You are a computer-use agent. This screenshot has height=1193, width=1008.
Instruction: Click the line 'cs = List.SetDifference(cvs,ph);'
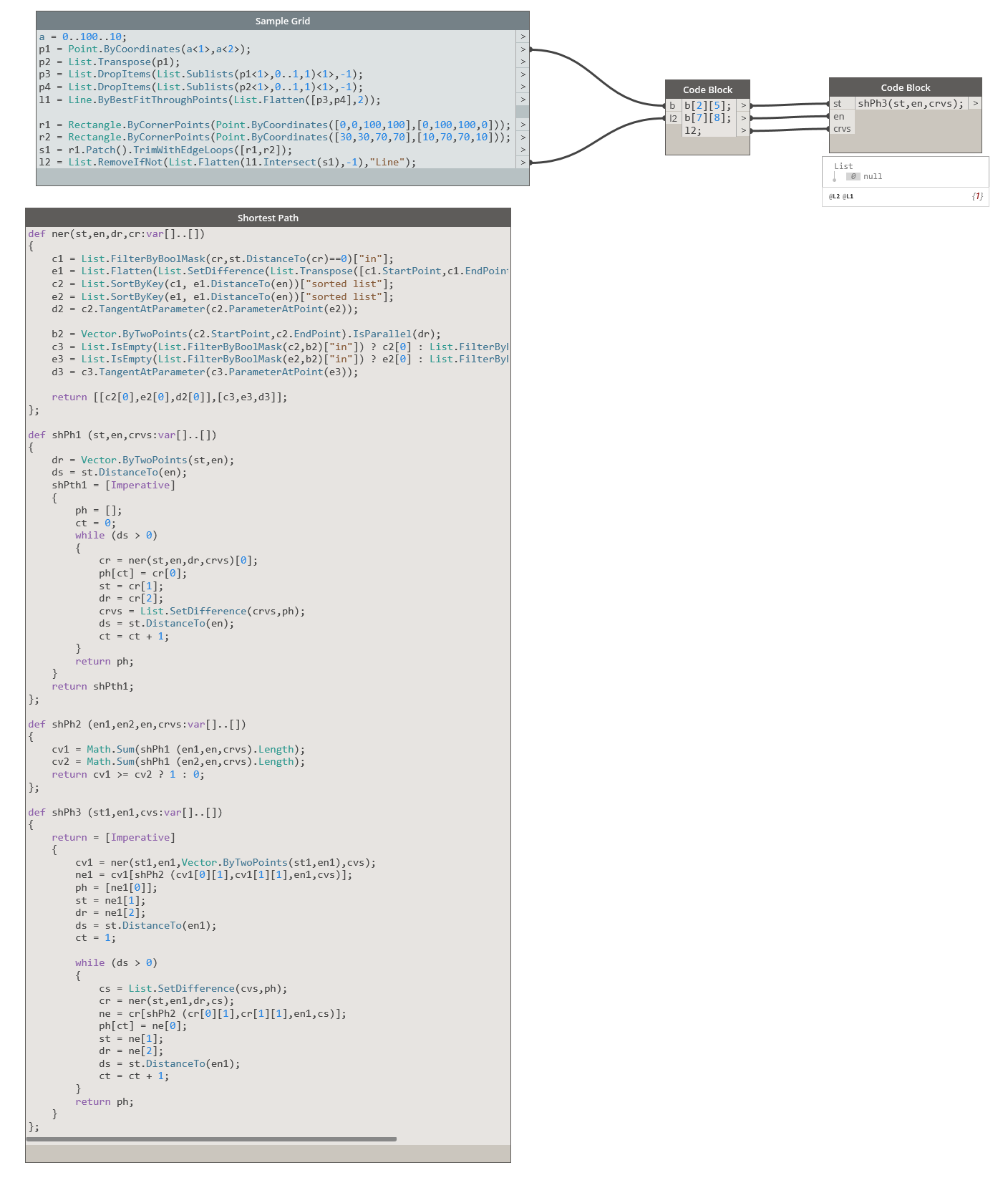click(193, 988)
